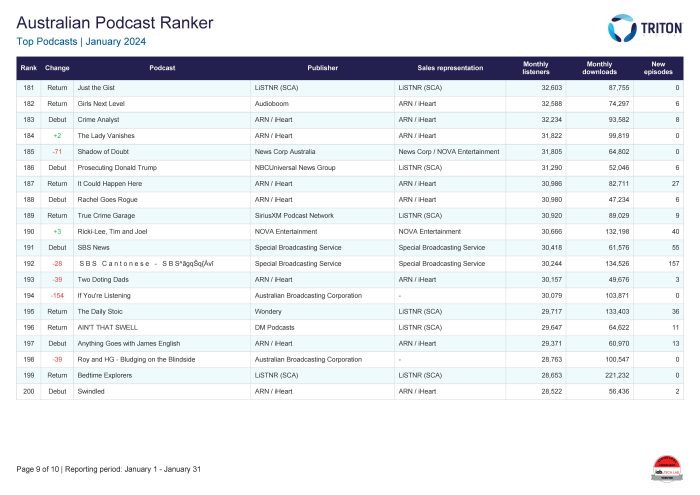Image resolution: width=700 pixels, height=495 pixels.
Task: Click the 'Crime Analyst' podcast name
Action: [x=98, y=120]
